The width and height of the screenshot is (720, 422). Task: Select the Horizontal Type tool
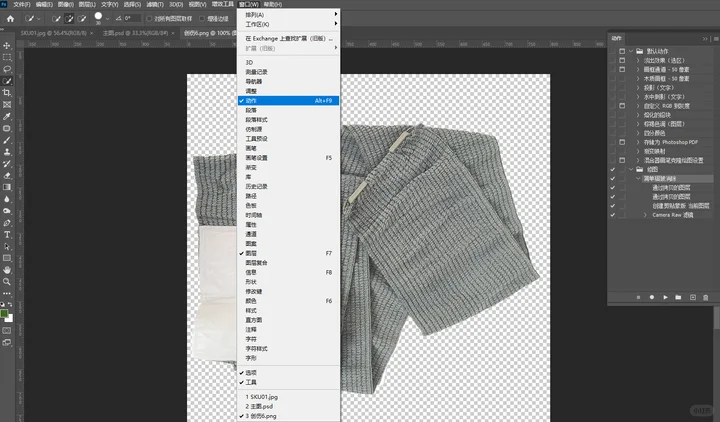7,235
